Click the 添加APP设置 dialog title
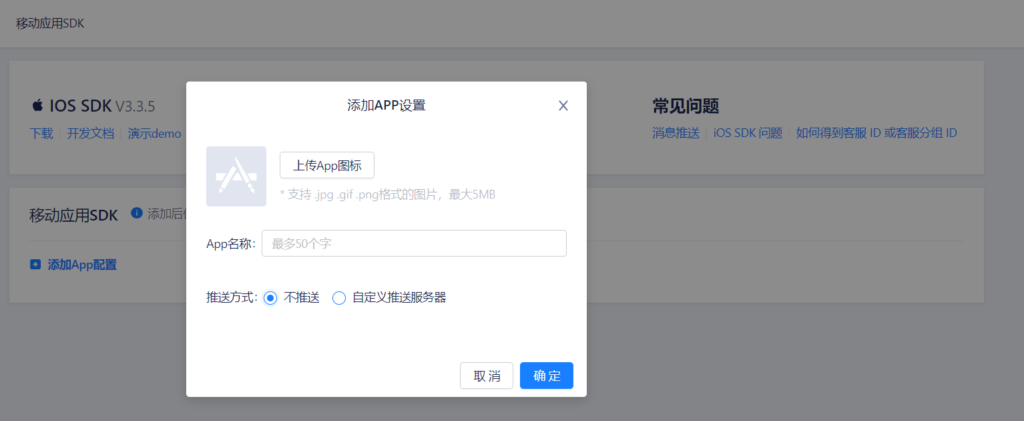1024x421 pixels. coord(387,106)
